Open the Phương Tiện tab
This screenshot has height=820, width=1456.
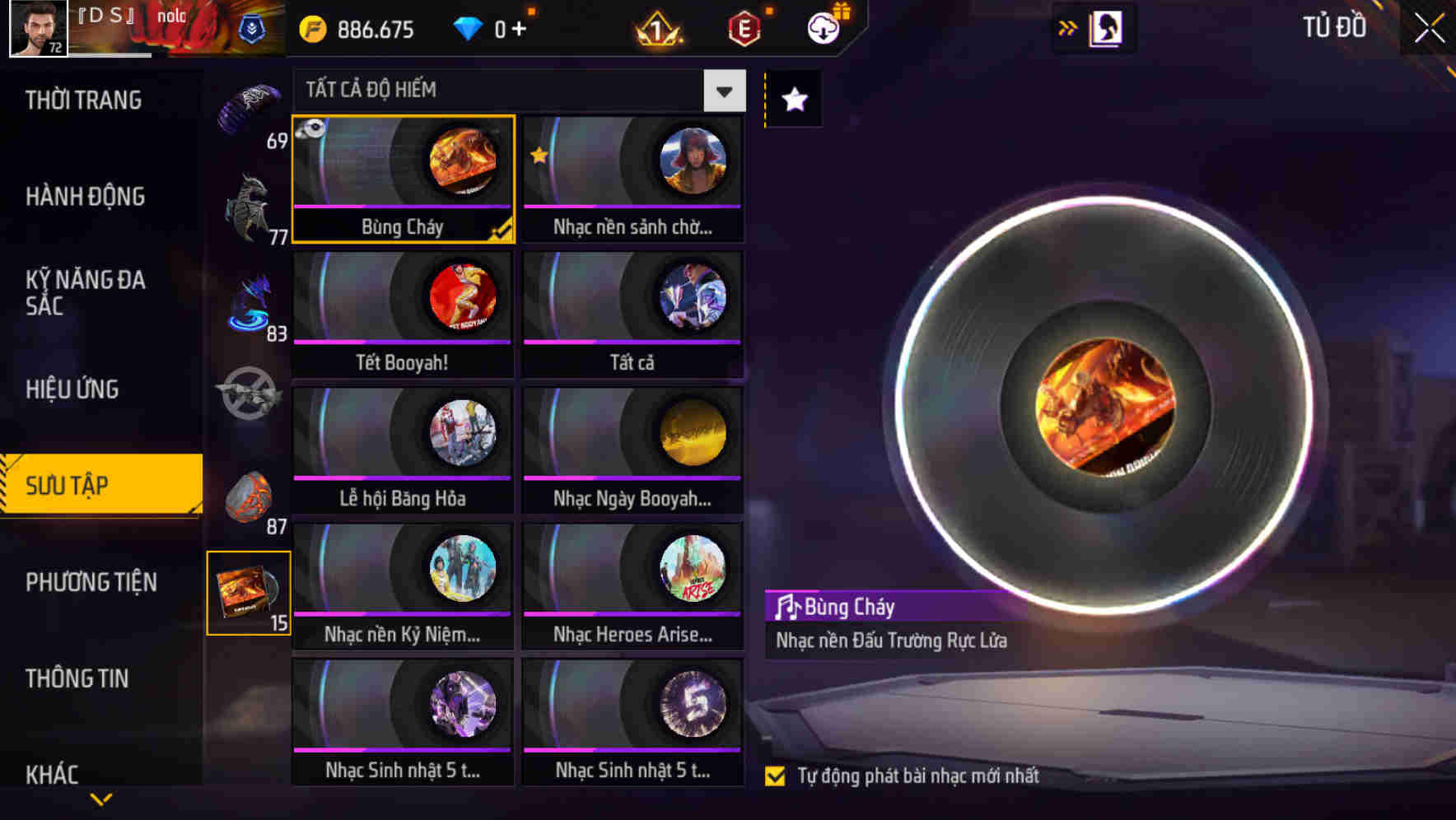coord(91,582)
